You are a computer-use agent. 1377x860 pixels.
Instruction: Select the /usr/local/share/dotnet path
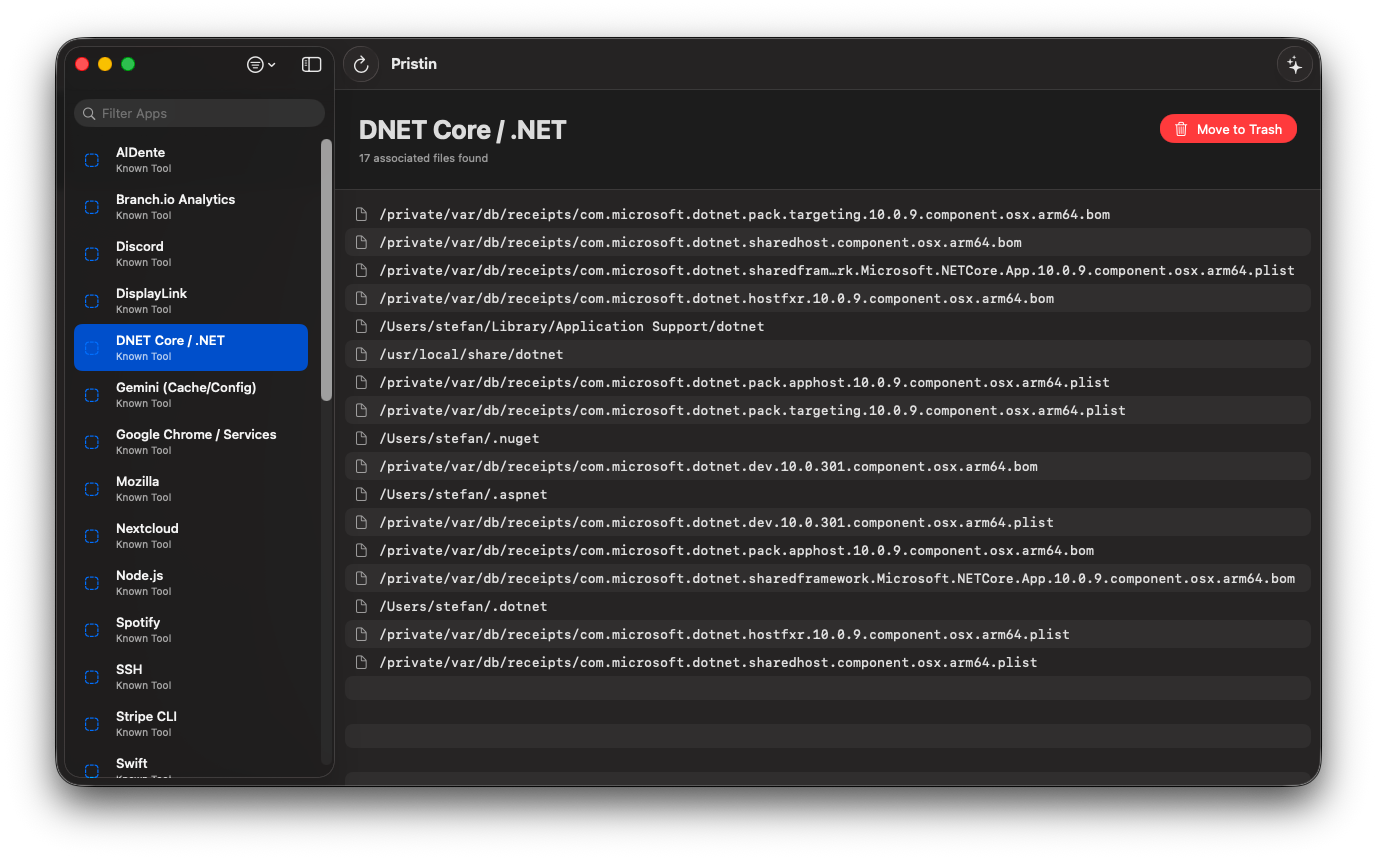point(471,354)
